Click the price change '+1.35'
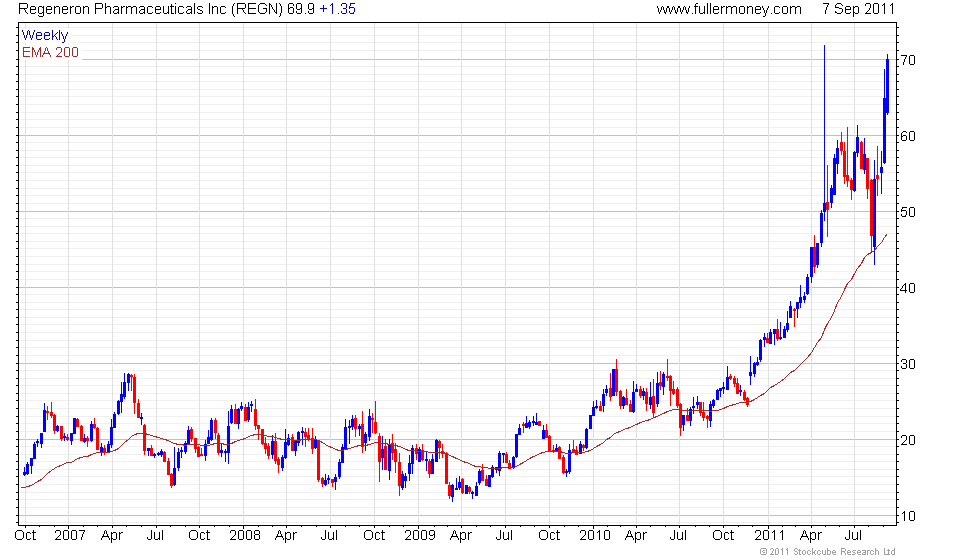The height and width of the screenshot is (560, 980). (x=338, y=9)
